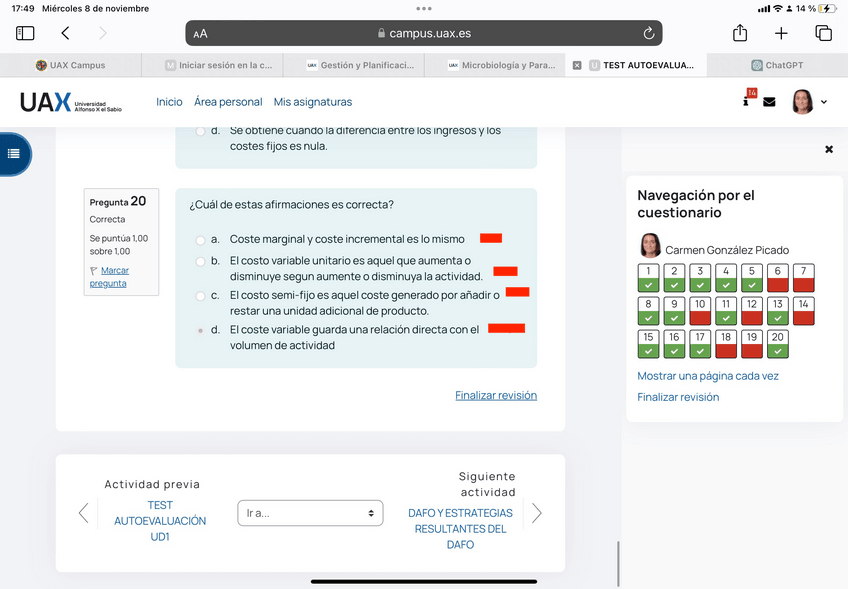Image resolution: width=848 pixels, height=589 pixels.
Task: Add a new tab with the plus icon
Action: 781,34
